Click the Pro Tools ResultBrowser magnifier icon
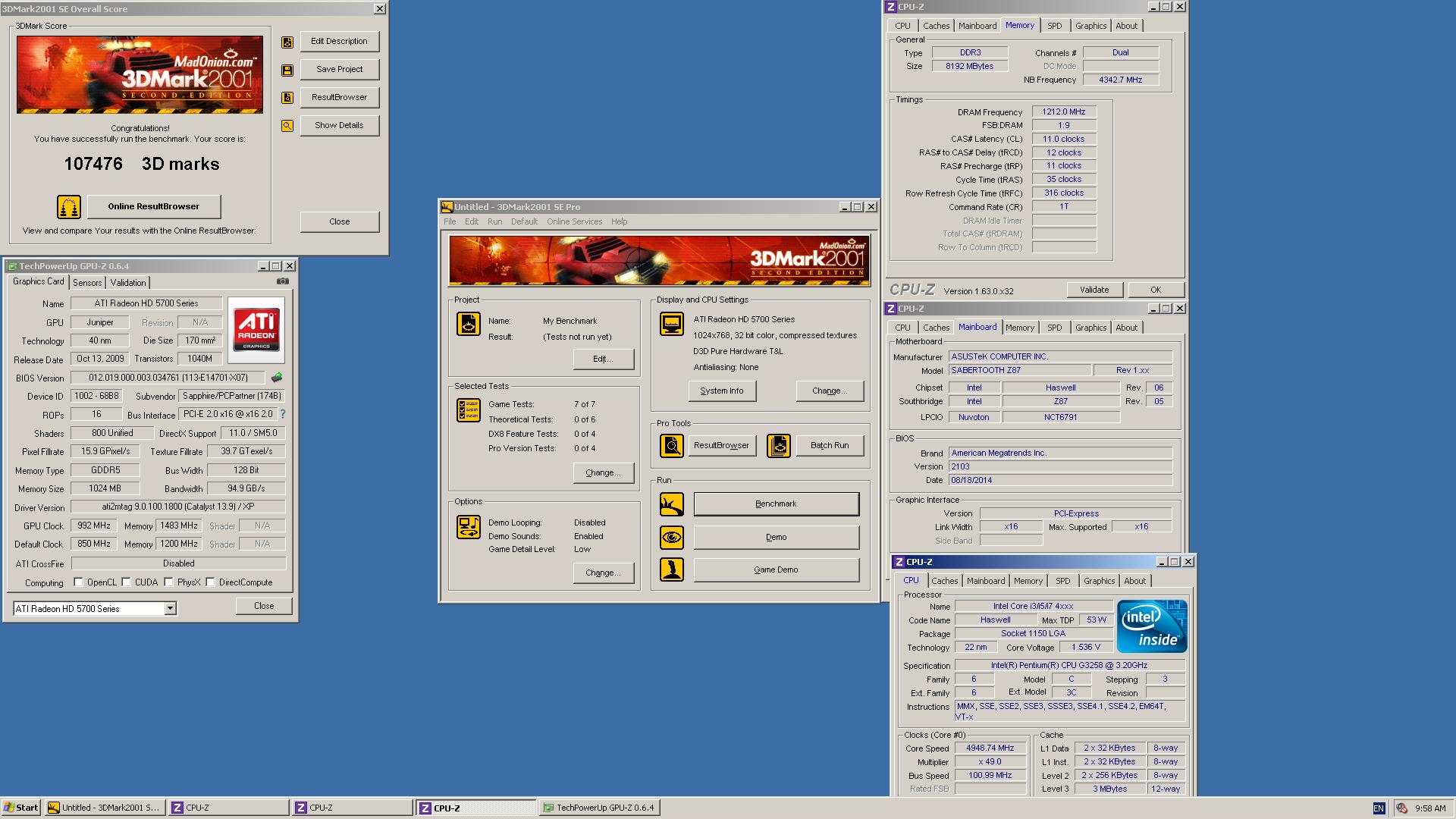This screenshot has height=819, width=1456. click(672, 446)
